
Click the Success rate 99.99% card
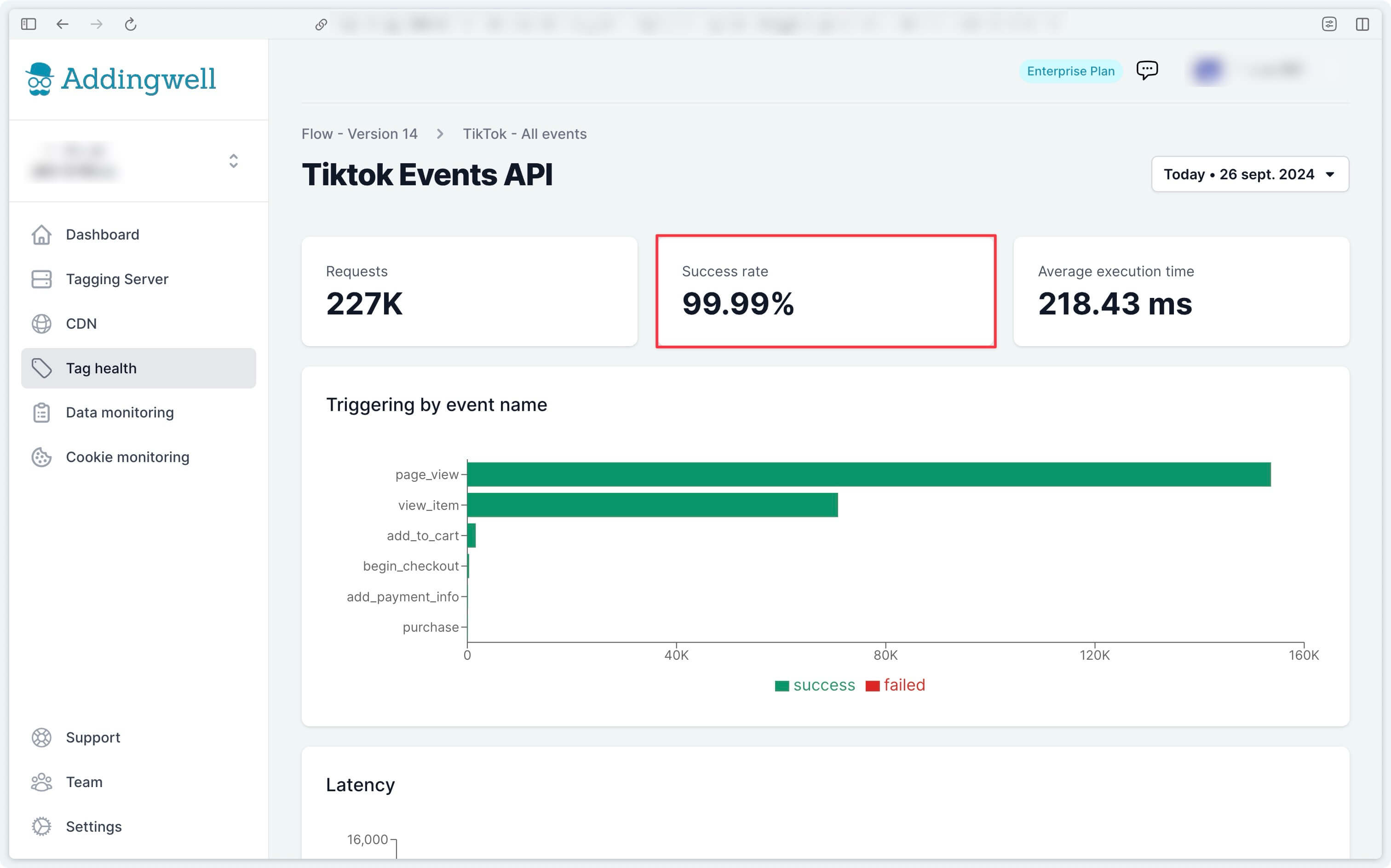pos(825,291)
